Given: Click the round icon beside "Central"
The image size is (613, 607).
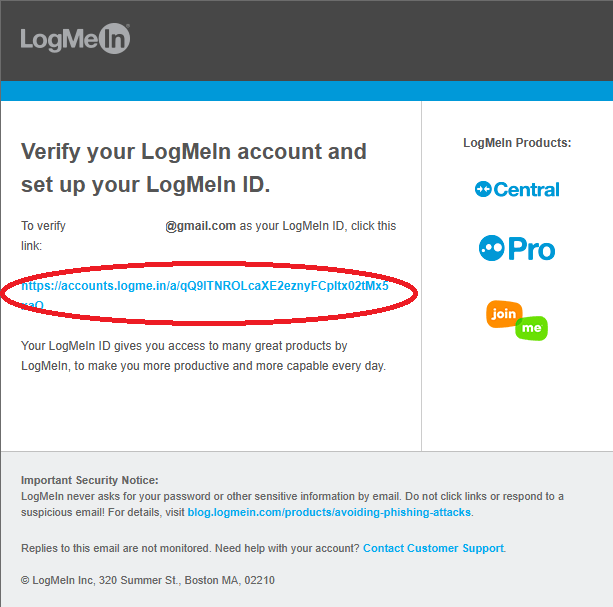Looking at the screenshot, I should [483, 189].
